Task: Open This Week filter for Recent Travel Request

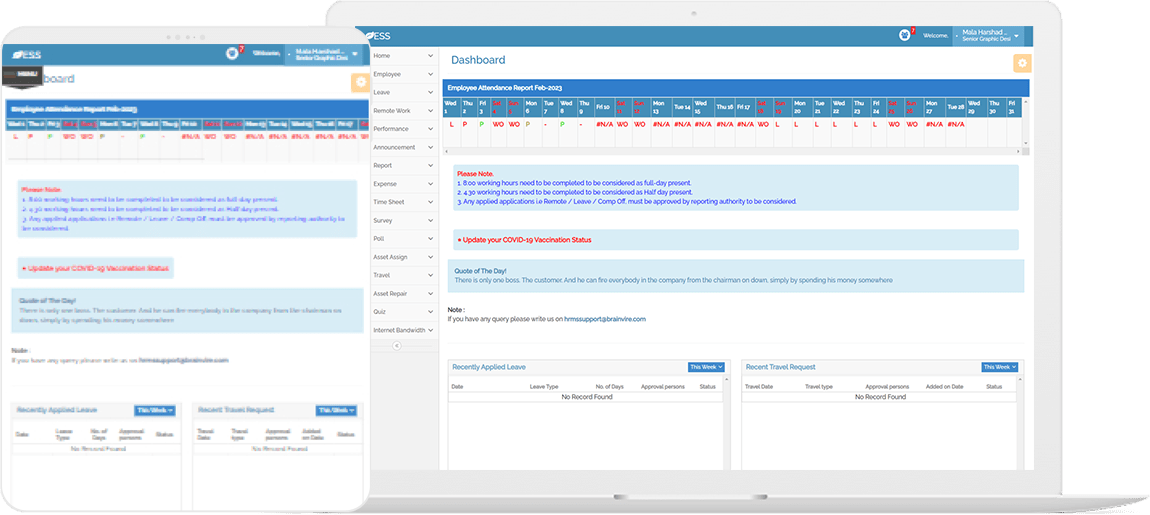Action: (x=999, y=367)
